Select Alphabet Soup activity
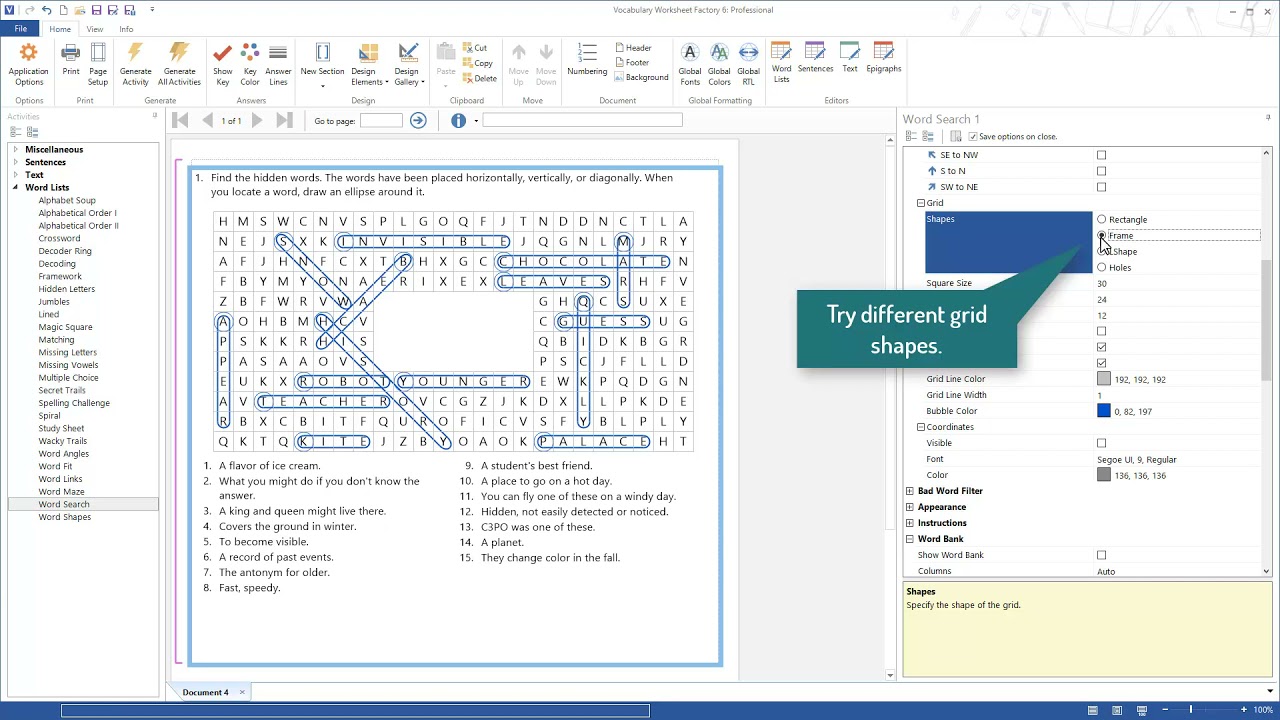 (67, 200)
